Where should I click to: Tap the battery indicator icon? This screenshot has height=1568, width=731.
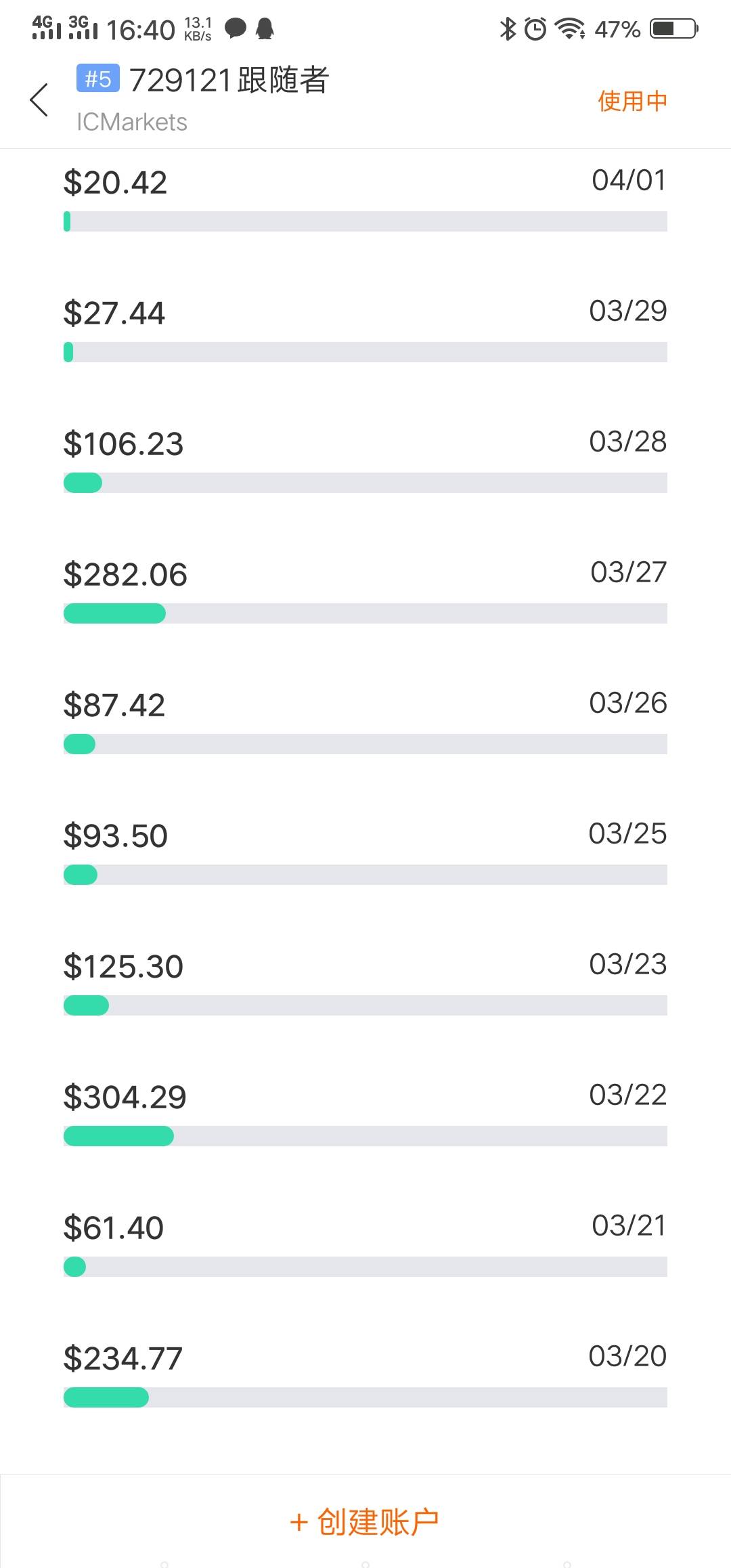(x=673, y=28)
